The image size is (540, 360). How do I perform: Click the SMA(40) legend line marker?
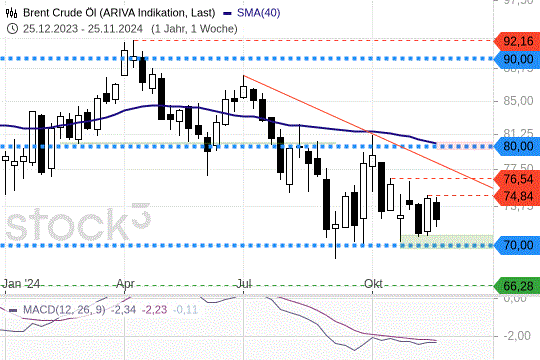click(227, 14)
